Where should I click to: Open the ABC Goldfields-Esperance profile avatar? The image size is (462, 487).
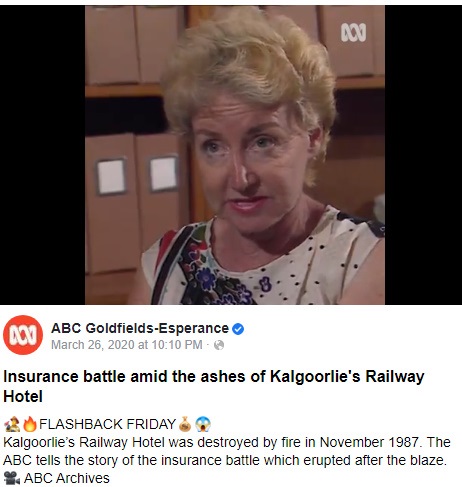pyautogui.click(x=23, y=335)
